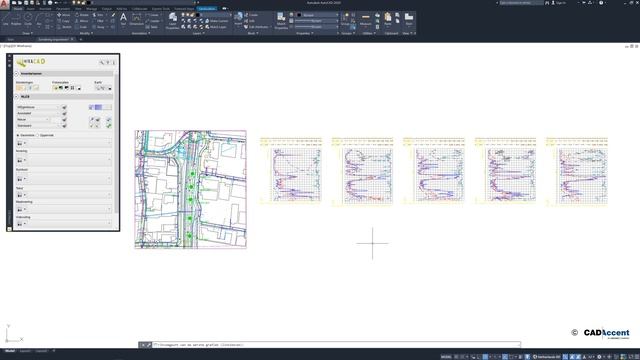Open the dropdown below Tekst label
640x360 pixels.
pyautogui.click(x=64, y=195)
